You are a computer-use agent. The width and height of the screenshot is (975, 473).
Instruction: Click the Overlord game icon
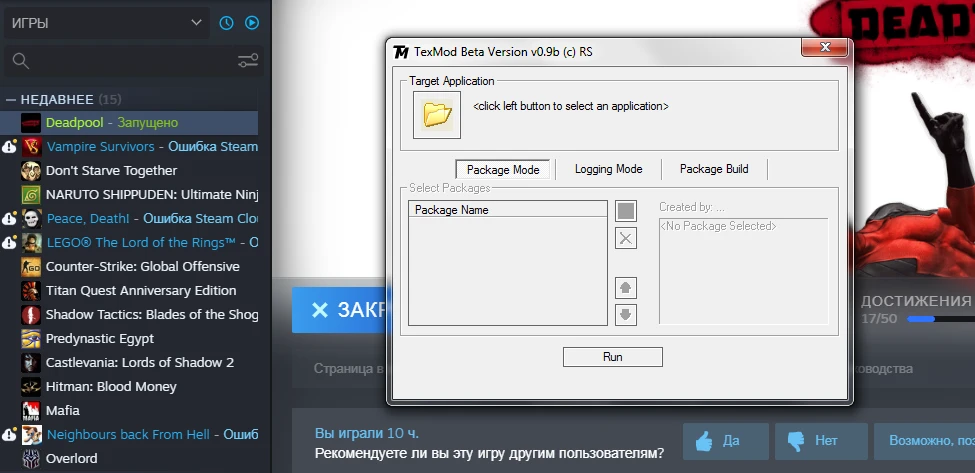click(x=31, y=459)
